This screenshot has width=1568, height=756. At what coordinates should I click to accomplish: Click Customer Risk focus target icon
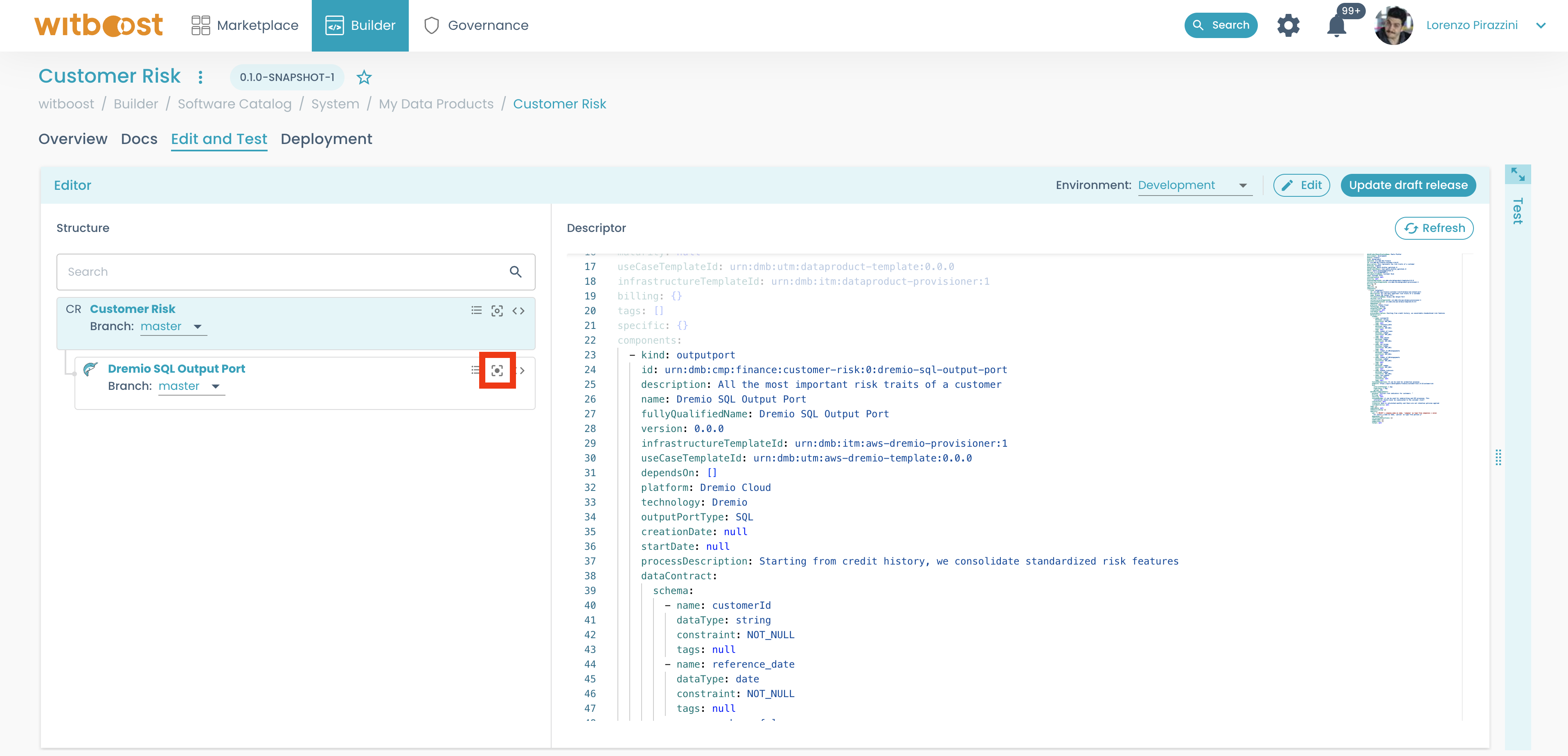(497, 310)
